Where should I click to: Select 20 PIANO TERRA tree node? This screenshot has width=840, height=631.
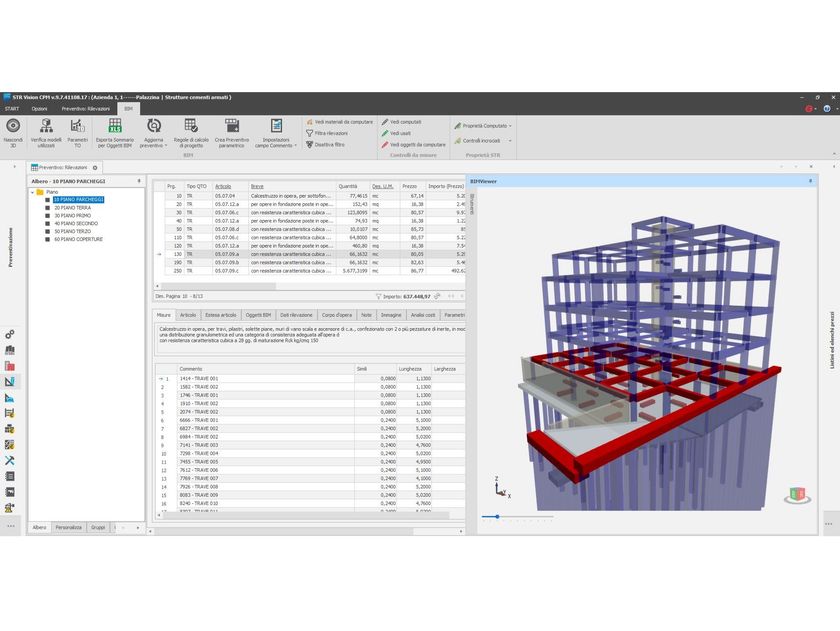pyautogui.click(x=72, y=208)
